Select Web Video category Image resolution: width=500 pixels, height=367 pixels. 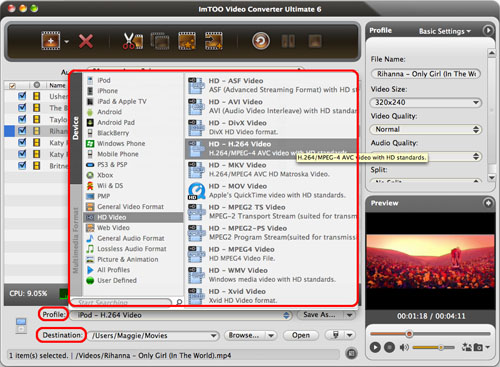point(133,228)
